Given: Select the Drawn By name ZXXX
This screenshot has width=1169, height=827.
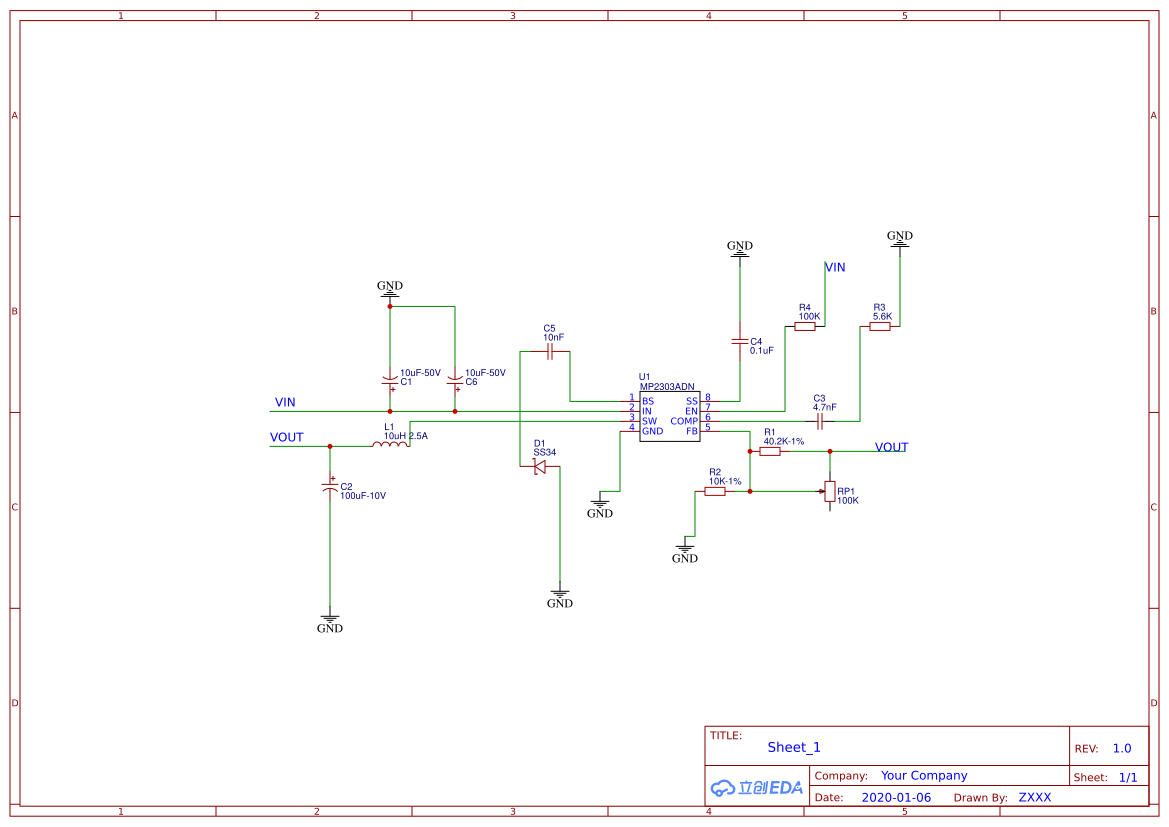Looking at the screenshot, I should 1035,797.
